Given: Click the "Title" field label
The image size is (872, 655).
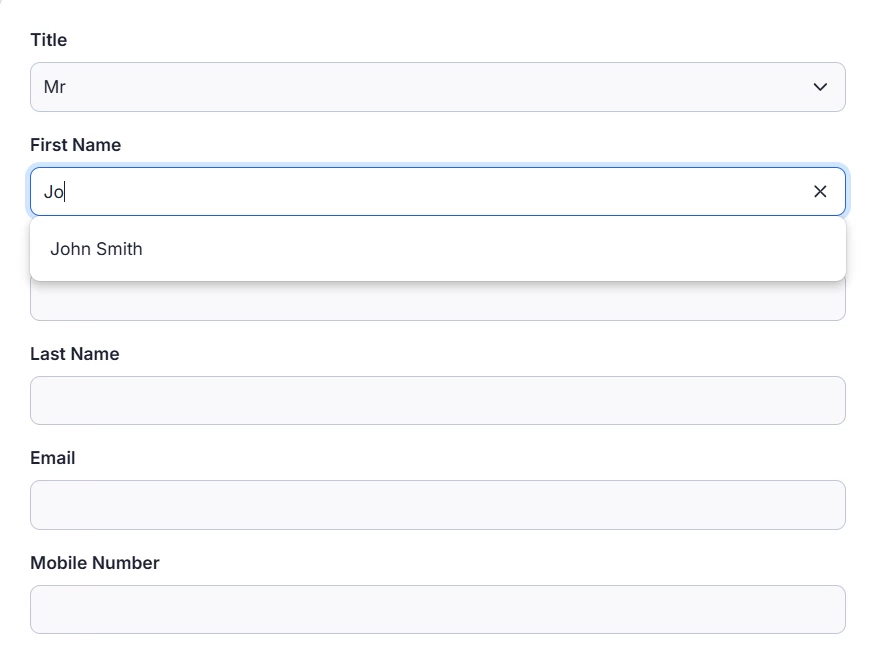Looking at the screenshot, I should 49,40.
